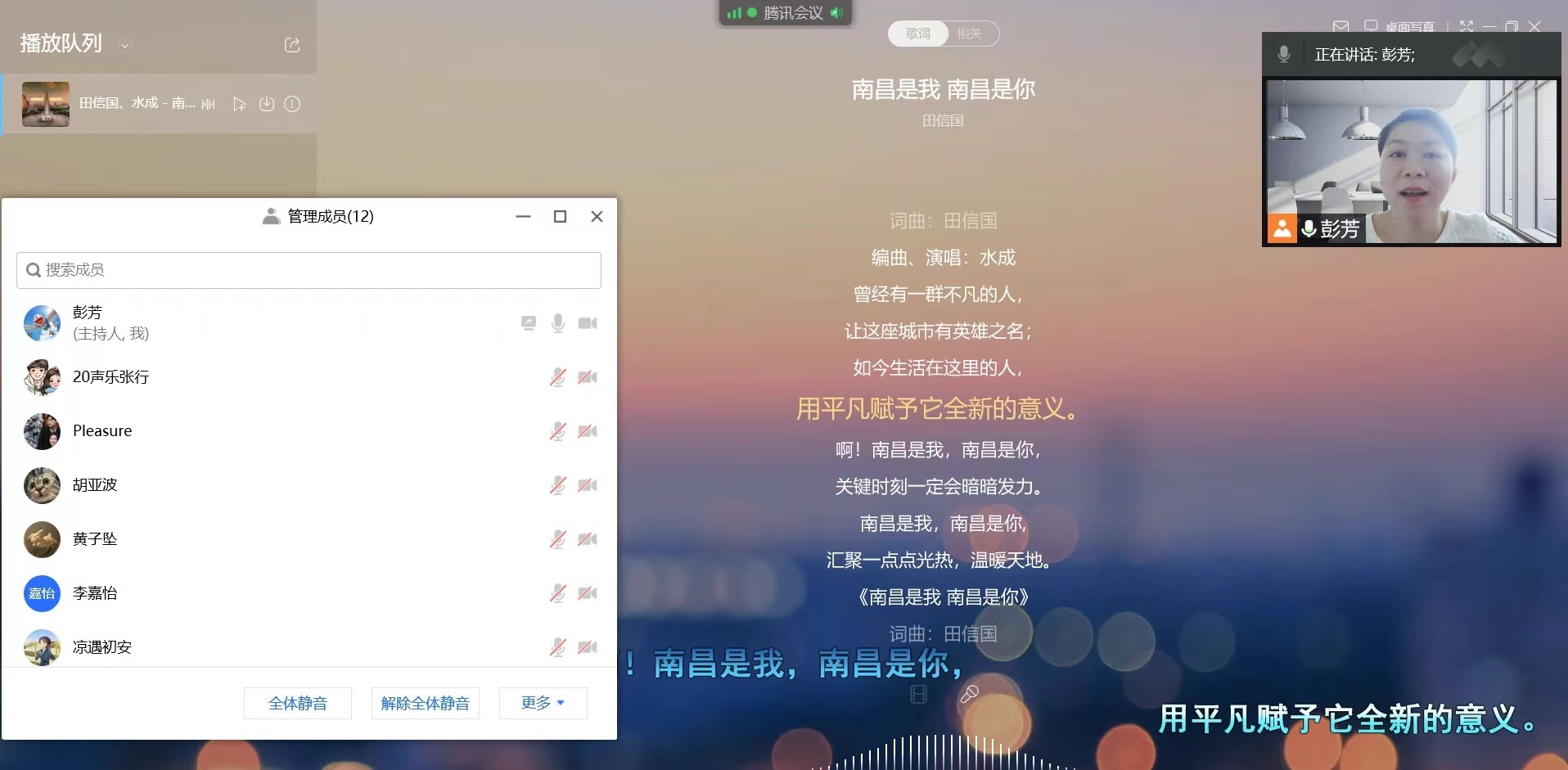
Task: Open more options for the queued song
Action: pos(292,104)
